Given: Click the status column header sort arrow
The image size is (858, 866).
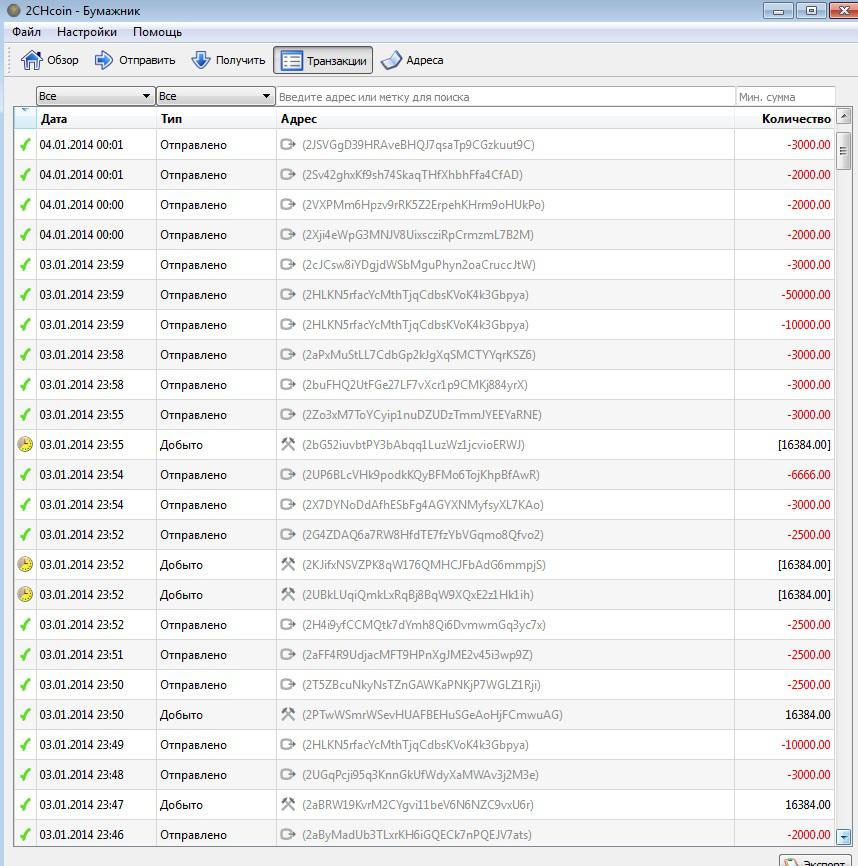Looking at the screenshot, I should [25, 118].
